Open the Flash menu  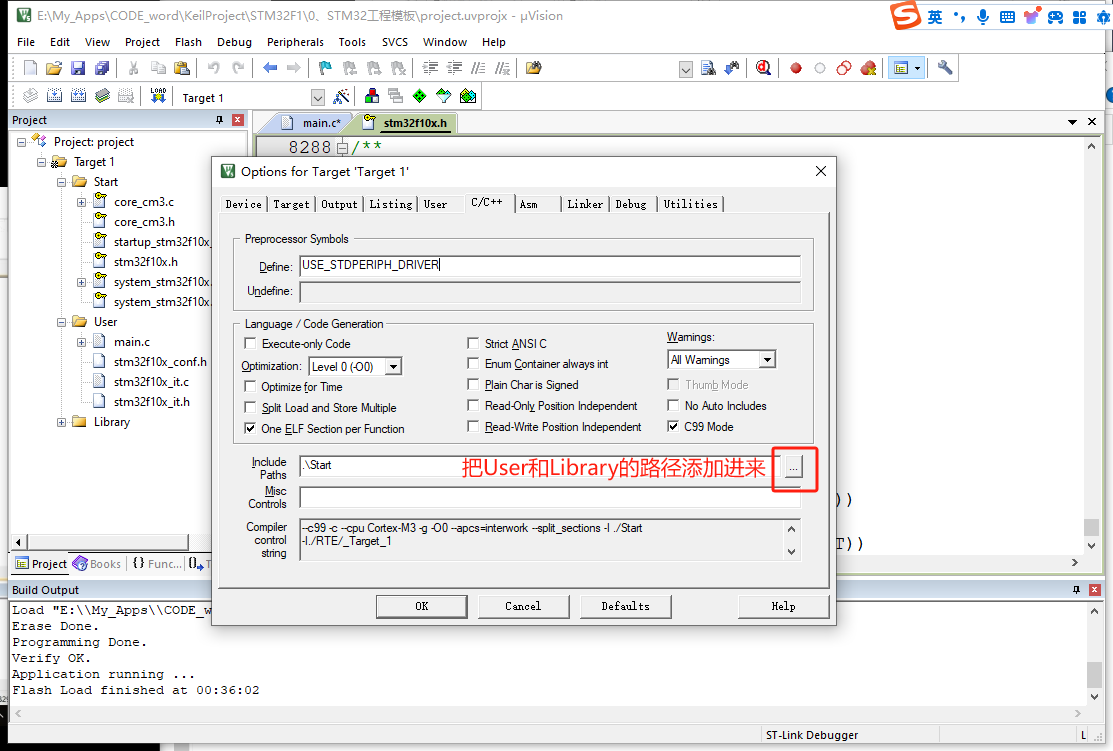click(x=188, y=42)
